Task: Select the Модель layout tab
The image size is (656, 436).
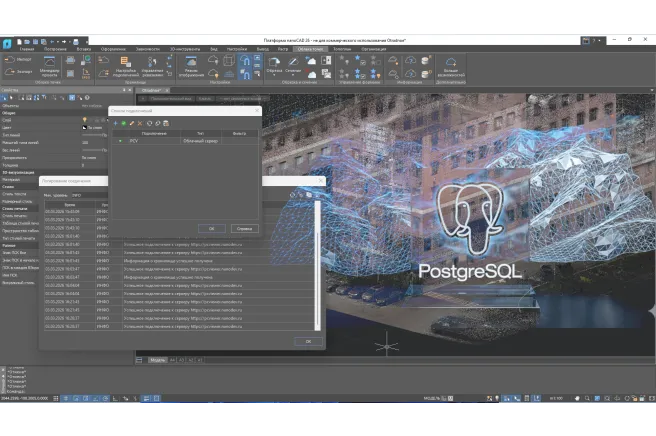Action: [x=158, y=360]
